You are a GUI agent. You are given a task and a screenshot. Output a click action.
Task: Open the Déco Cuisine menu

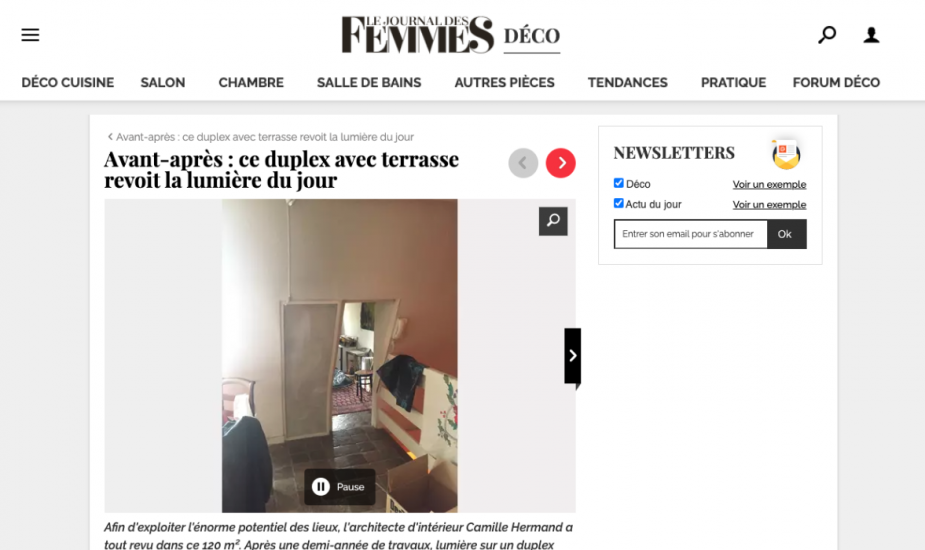pyautogui.click(x=68, y=83)
